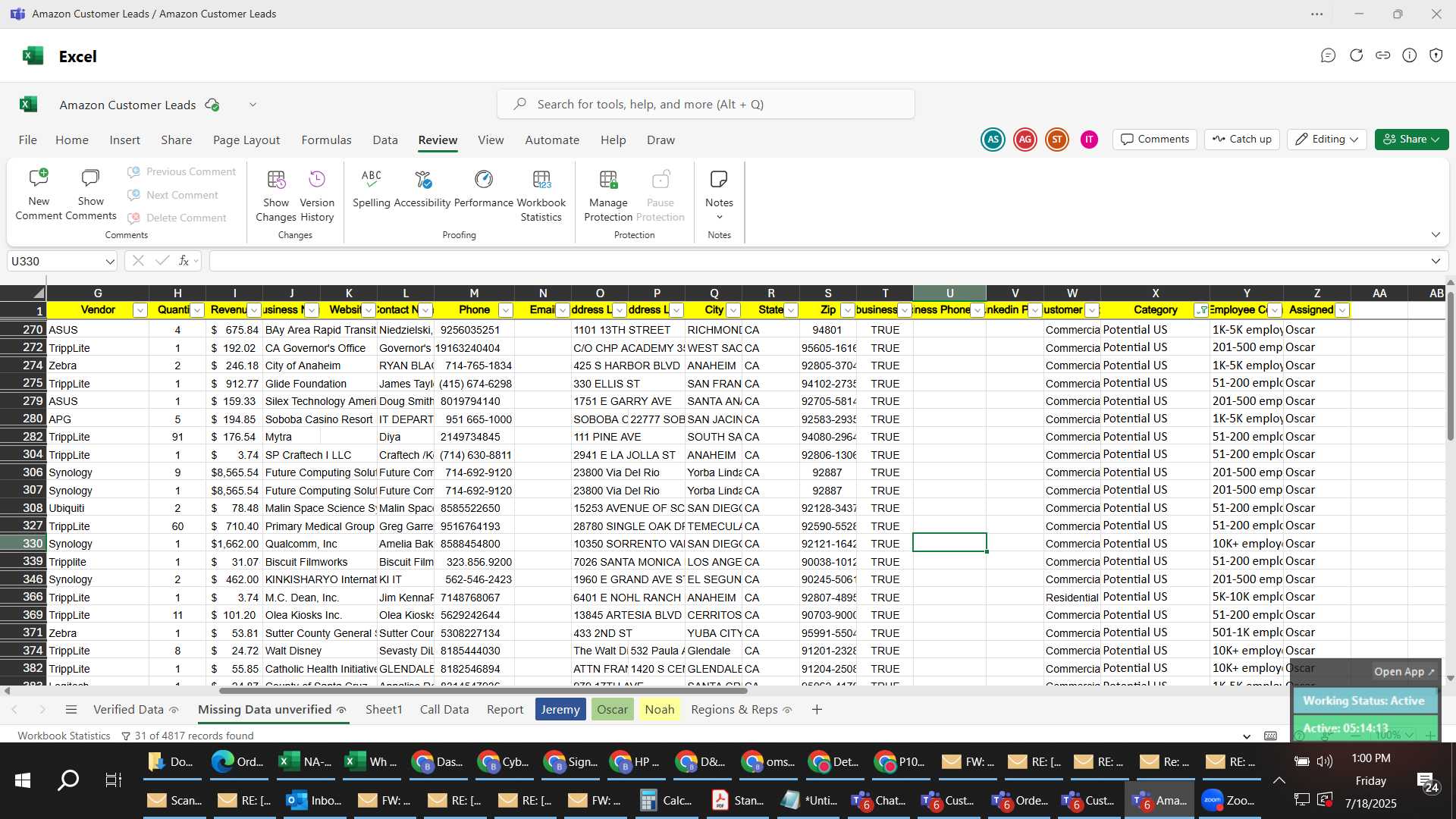Open the Assigned column filter dropdown

(1342, 310)
